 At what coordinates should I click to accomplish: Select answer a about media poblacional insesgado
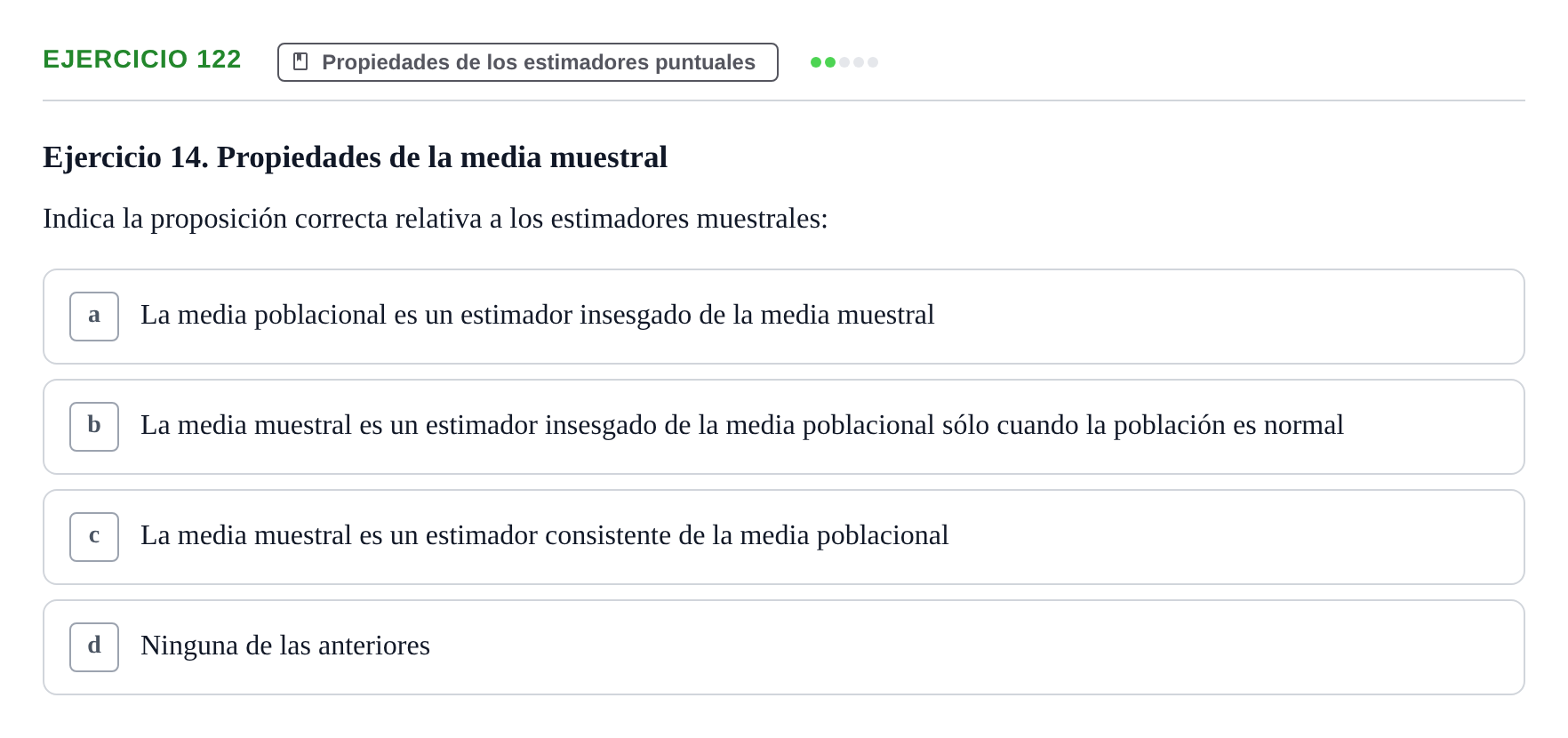784,317
